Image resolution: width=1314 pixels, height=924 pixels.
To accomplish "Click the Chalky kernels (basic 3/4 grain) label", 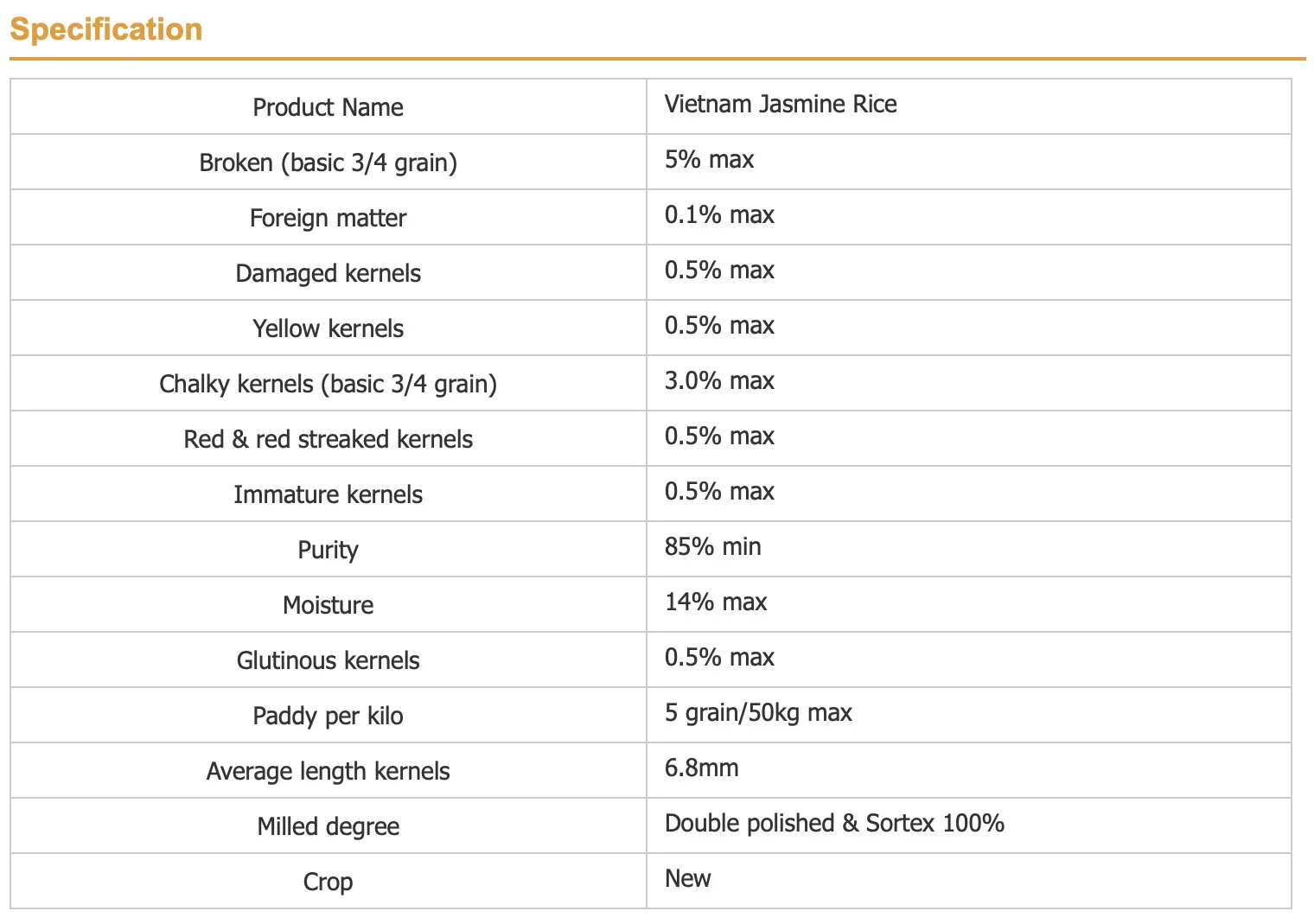I will point(328,384).
